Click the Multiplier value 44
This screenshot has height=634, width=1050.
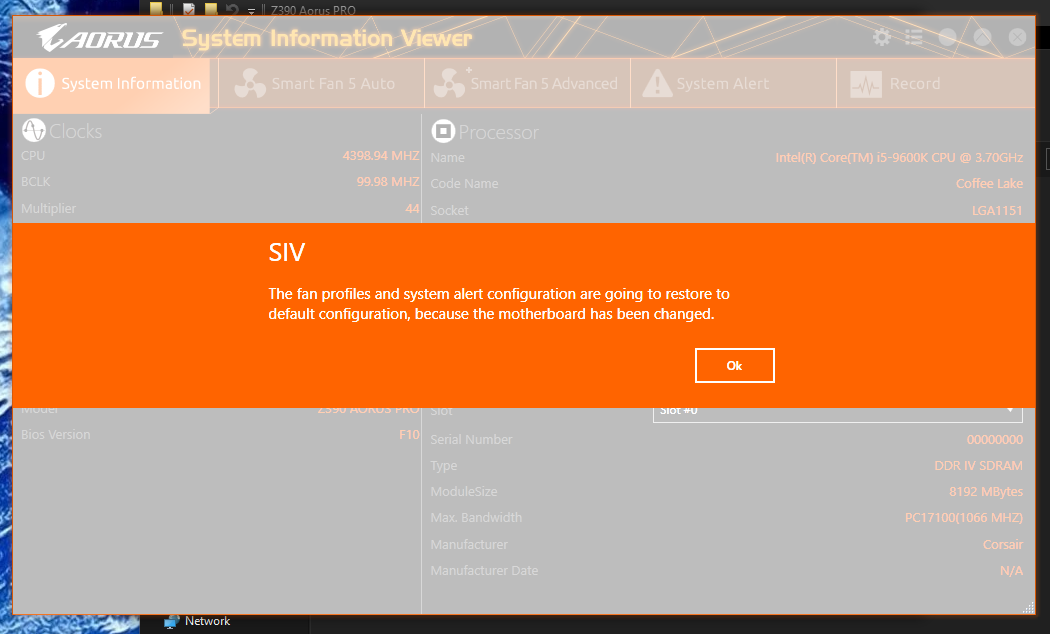coord(412,208)
